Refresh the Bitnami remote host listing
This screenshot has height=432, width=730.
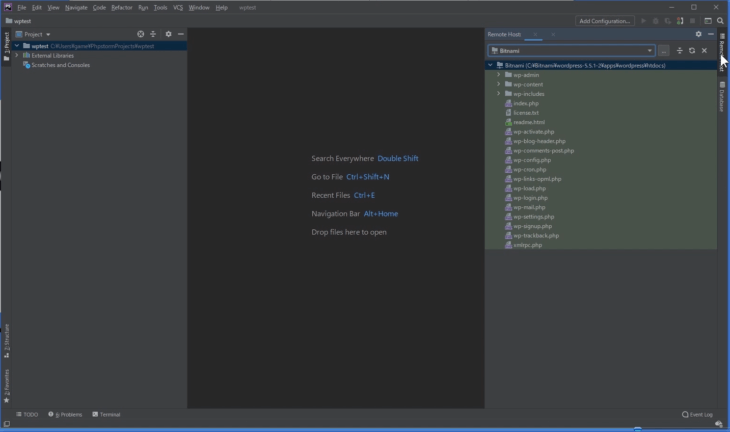(x=692, y=50)
